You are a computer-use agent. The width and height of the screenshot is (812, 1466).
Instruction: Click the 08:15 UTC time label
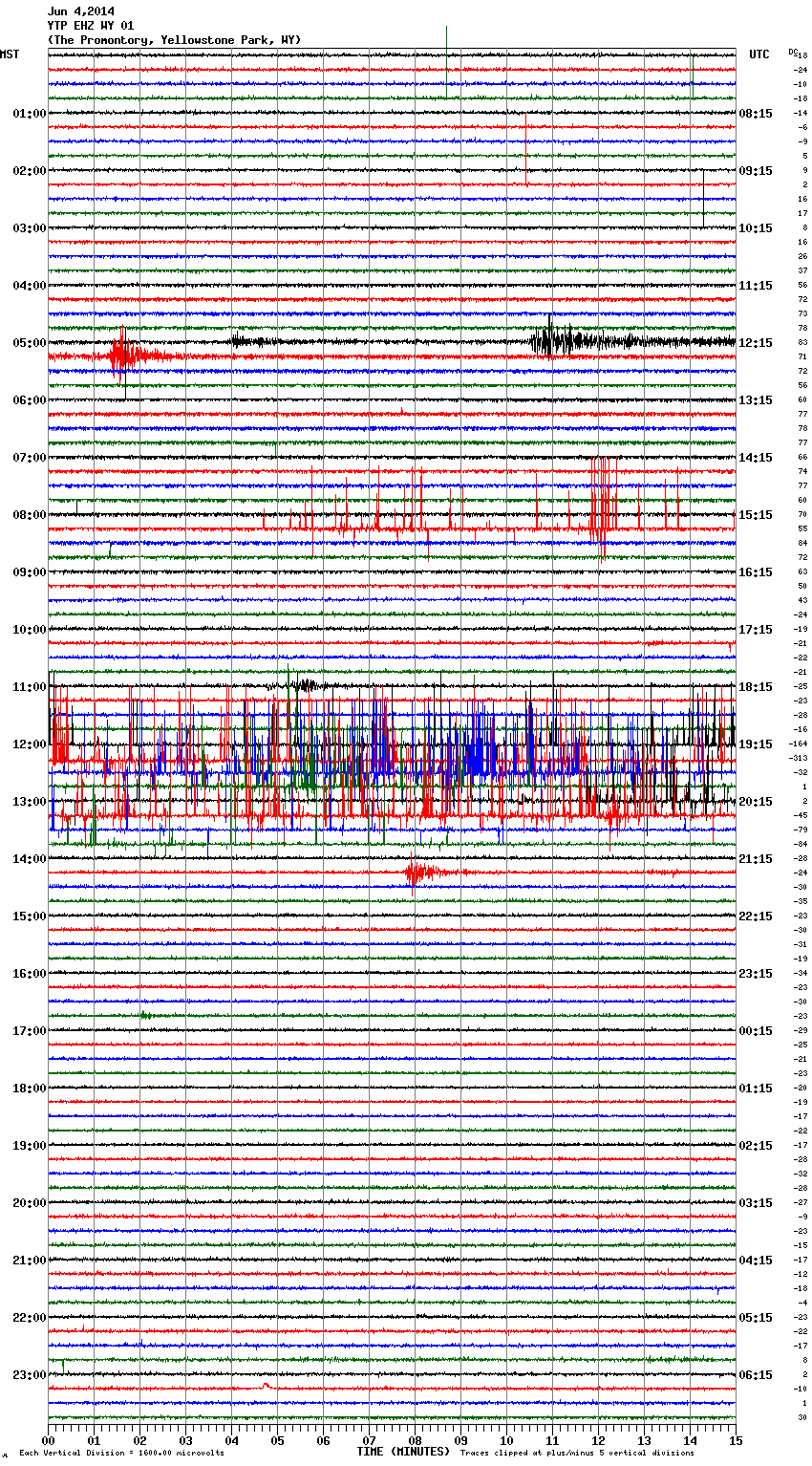click(x=756, y=114)
